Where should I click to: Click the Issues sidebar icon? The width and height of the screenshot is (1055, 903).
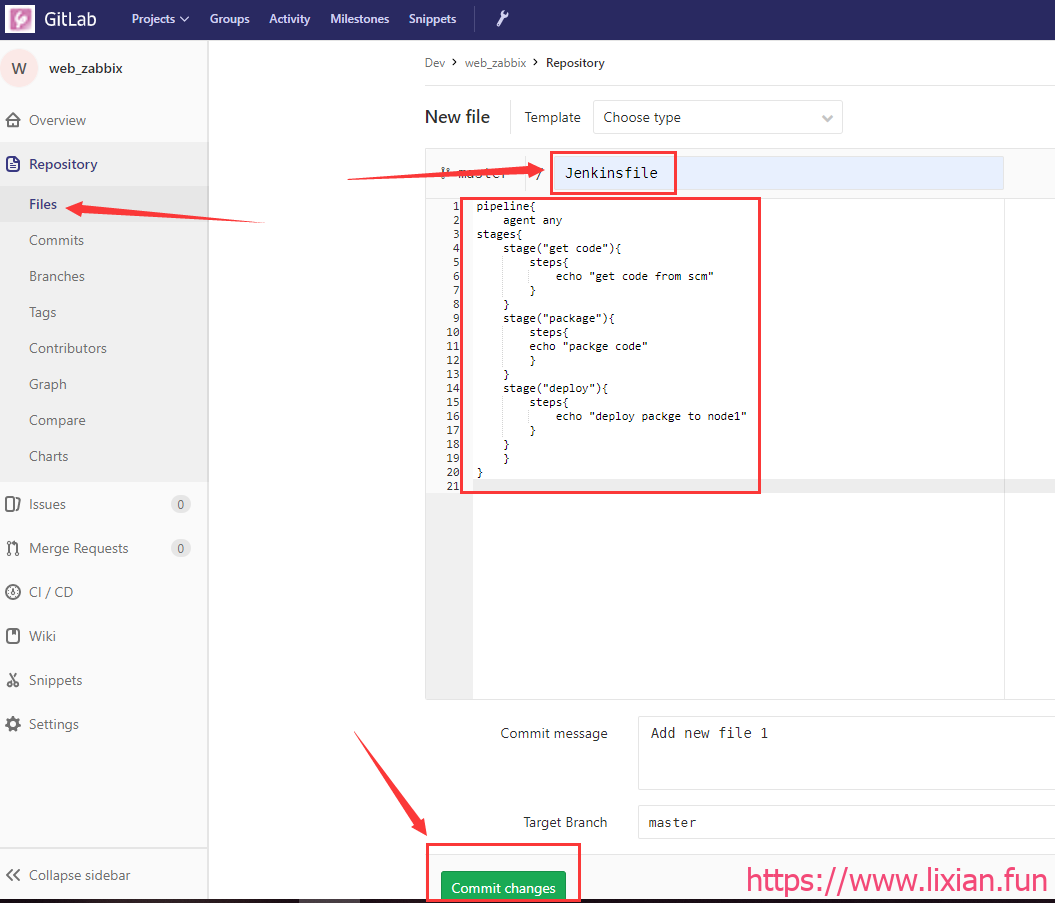(13, 504)
